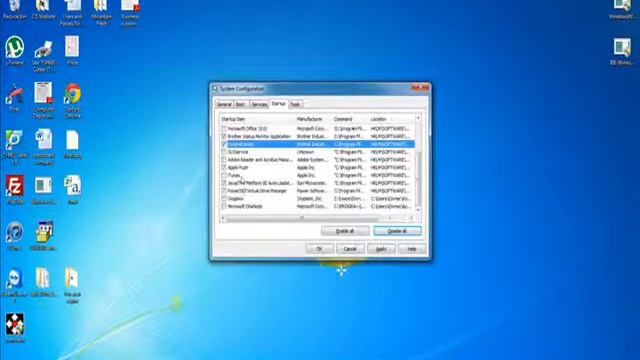Image resolution: width=640 pixels, height=360 pixels.
Task: Click Cancel in System Configuration
Action: point(350,249)
